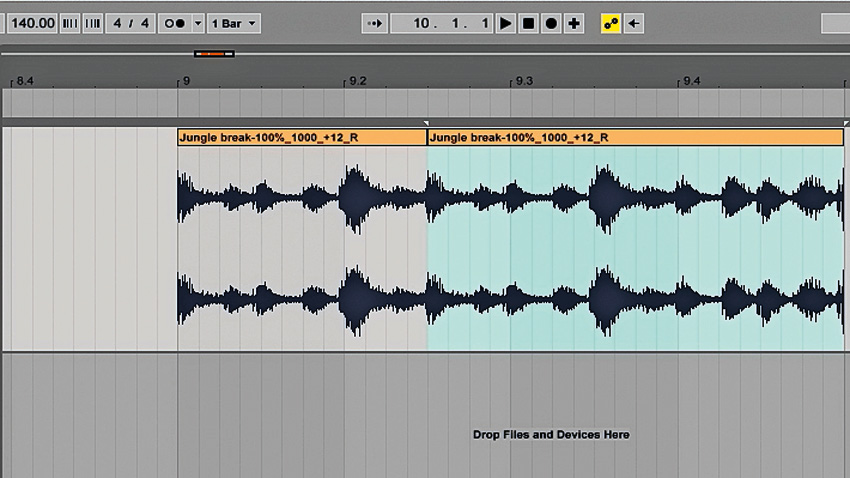Click the arrangement position beats field
The width and height of the screenshot is (850, 478).
point(456,23)
